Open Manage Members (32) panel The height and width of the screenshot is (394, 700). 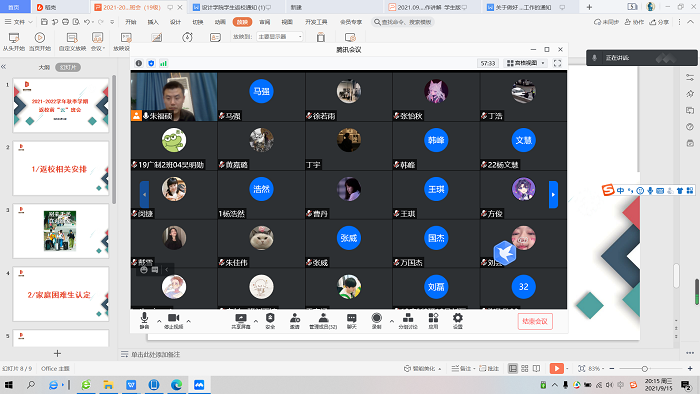click(x=323, y=321)
